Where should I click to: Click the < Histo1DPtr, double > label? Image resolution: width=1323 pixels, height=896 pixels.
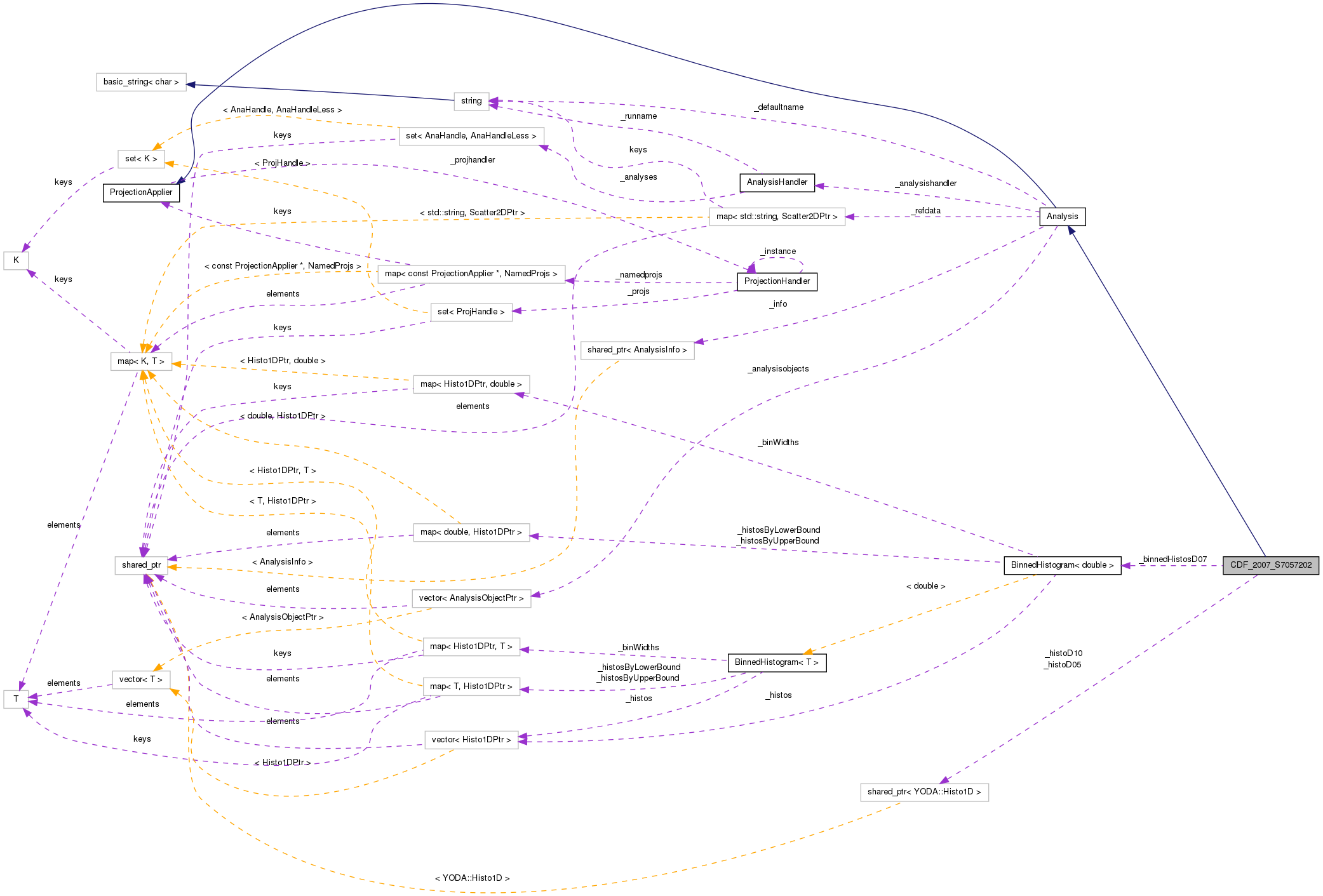tap(283, 361)
